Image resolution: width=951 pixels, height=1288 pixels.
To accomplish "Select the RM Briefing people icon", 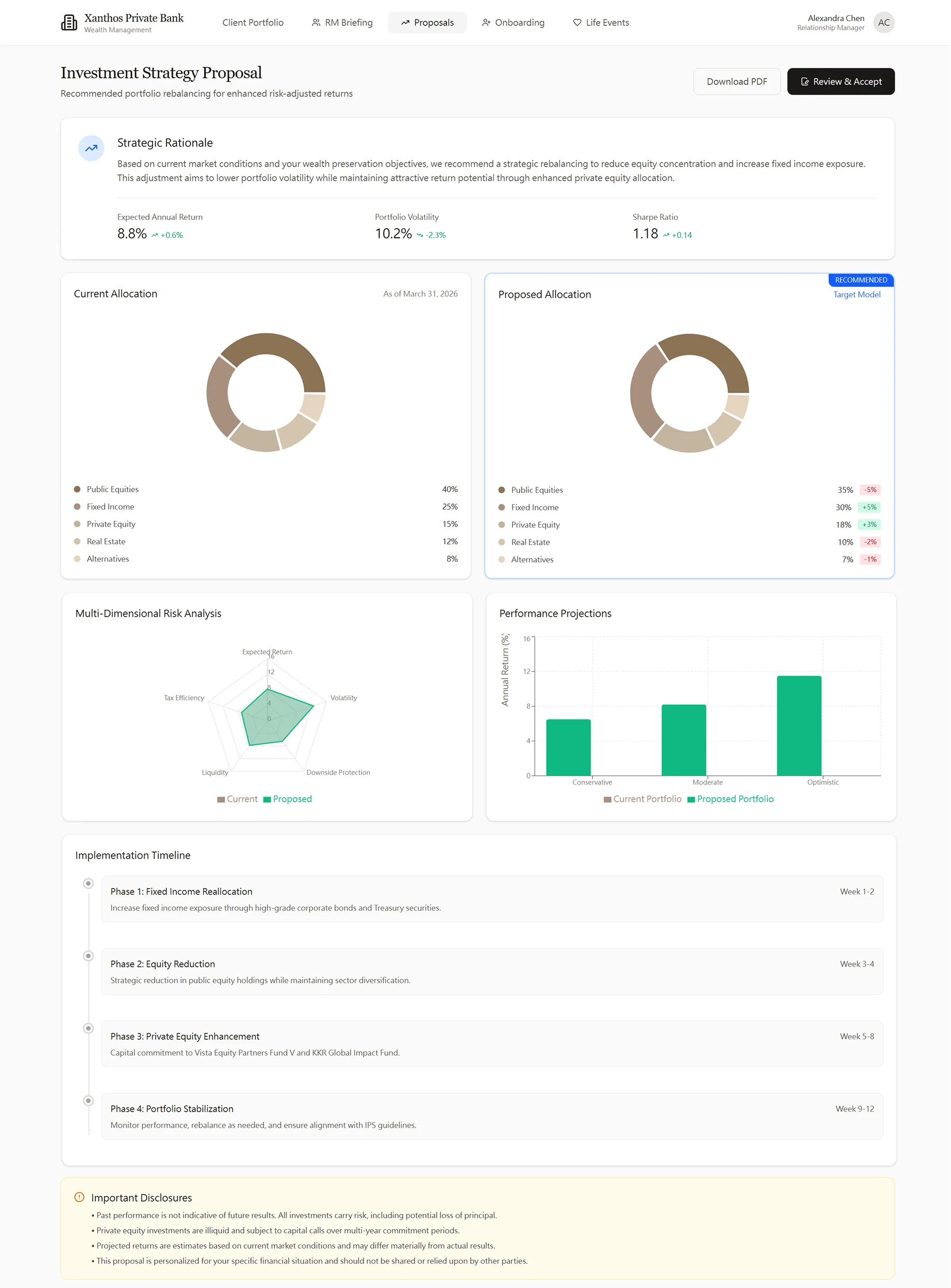I will point(316,22).
